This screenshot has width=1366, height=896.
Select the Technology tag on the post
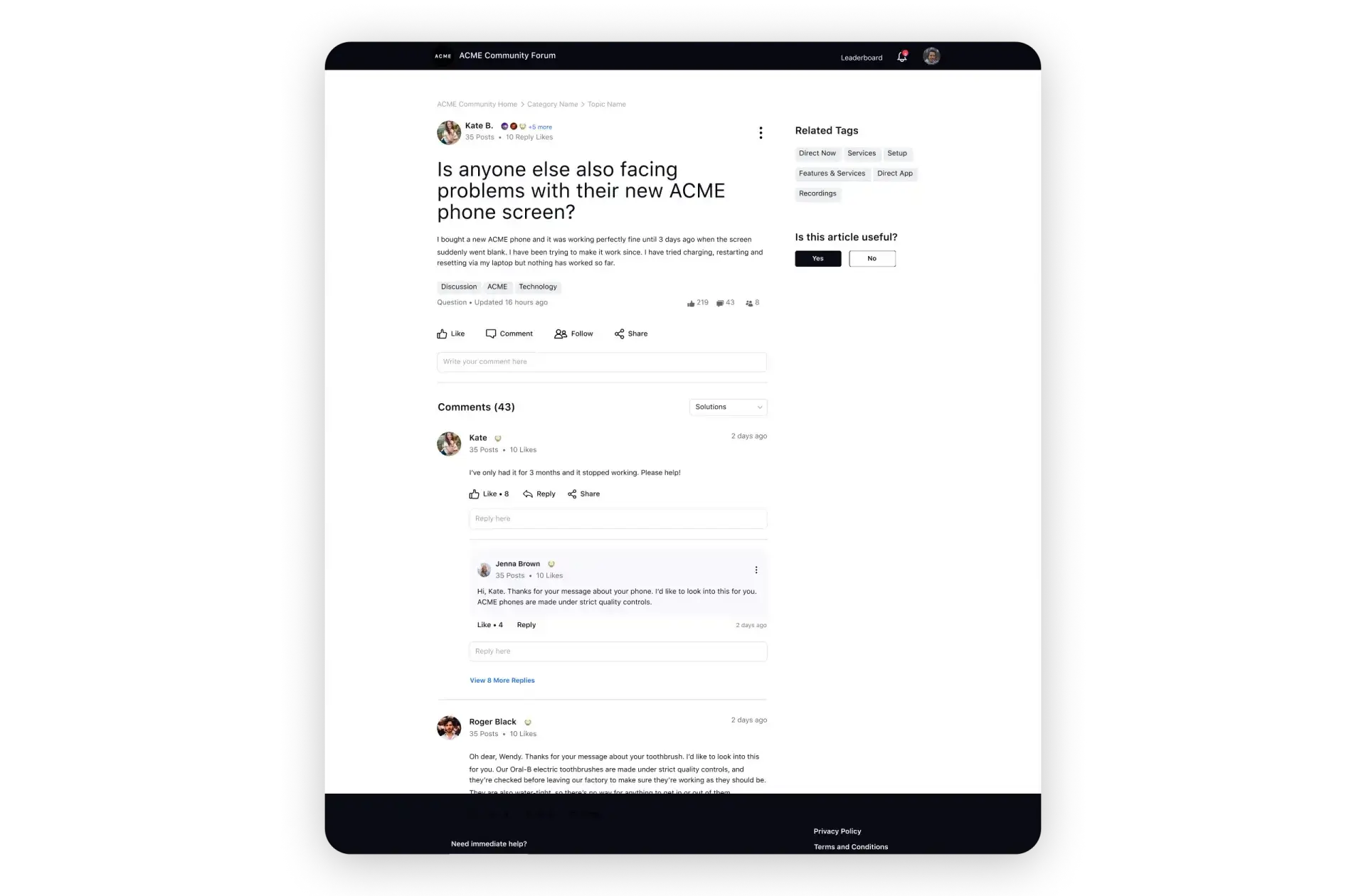pyautogui.click(x=537, y=286)
